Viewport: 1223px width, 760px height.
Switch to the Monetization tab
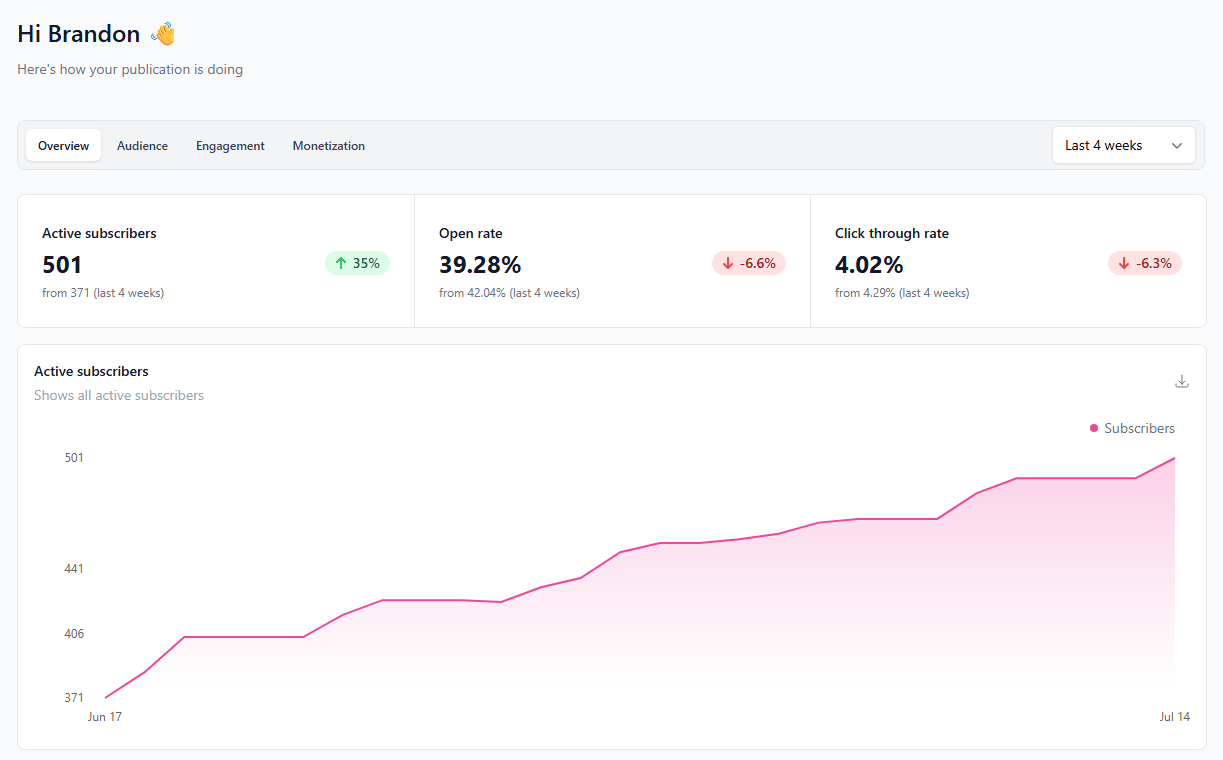329,145
